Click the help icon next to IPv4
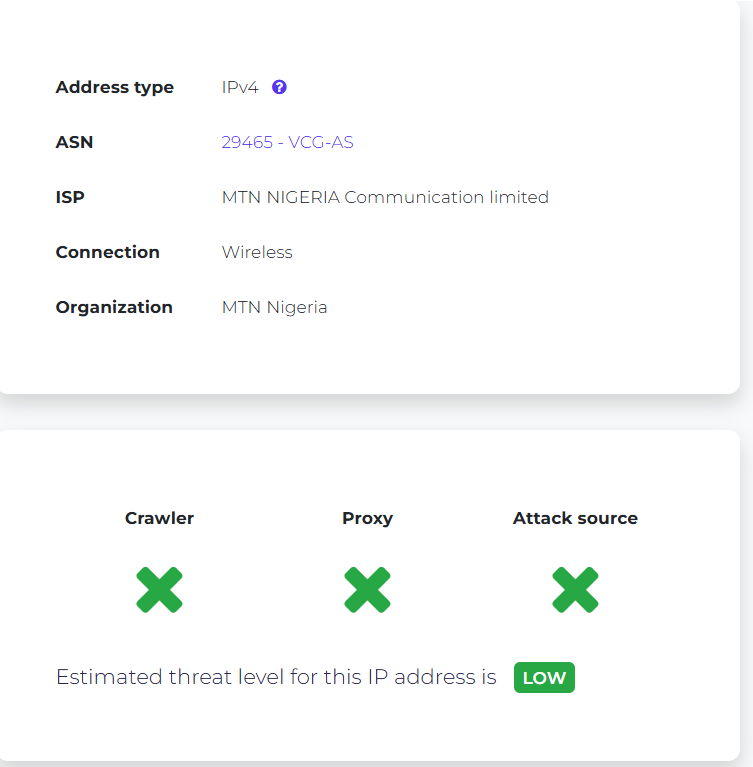This screenshot has height=767, width=753. click(x=279, y=87)
